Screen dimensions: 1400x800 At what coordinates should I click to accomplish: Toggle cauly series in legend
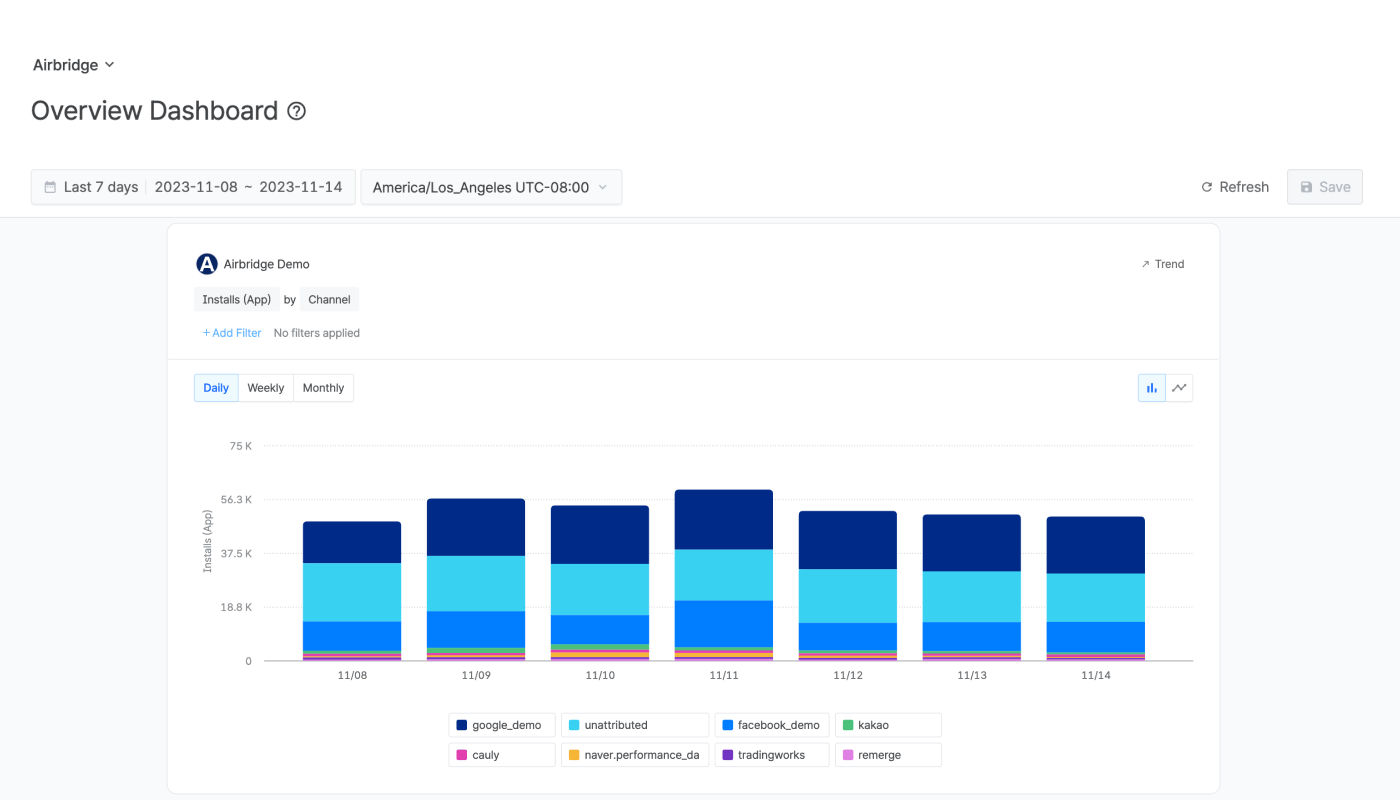coord(502,755)
